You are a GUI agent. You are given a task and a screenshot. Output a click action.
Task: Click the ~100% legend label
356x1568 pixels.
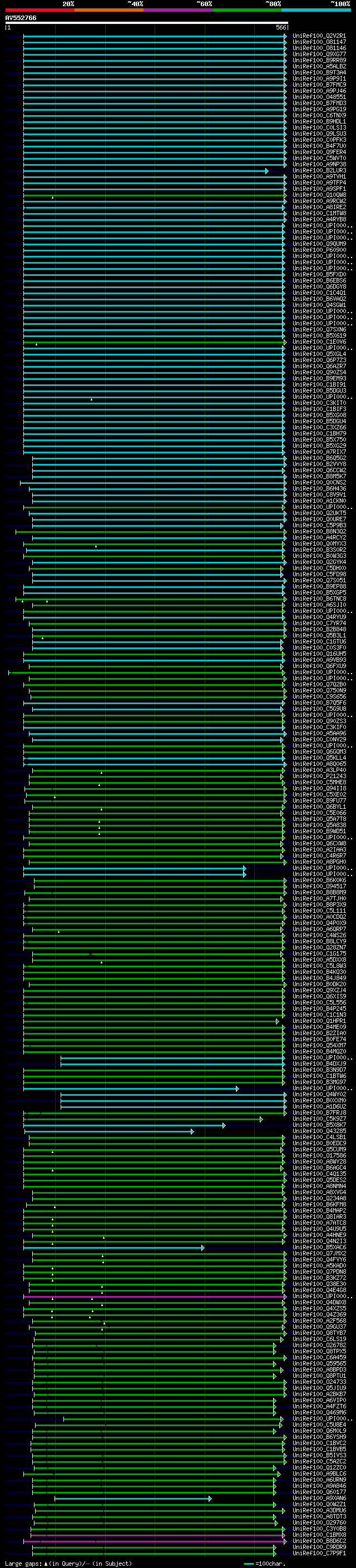click(340, 4)
